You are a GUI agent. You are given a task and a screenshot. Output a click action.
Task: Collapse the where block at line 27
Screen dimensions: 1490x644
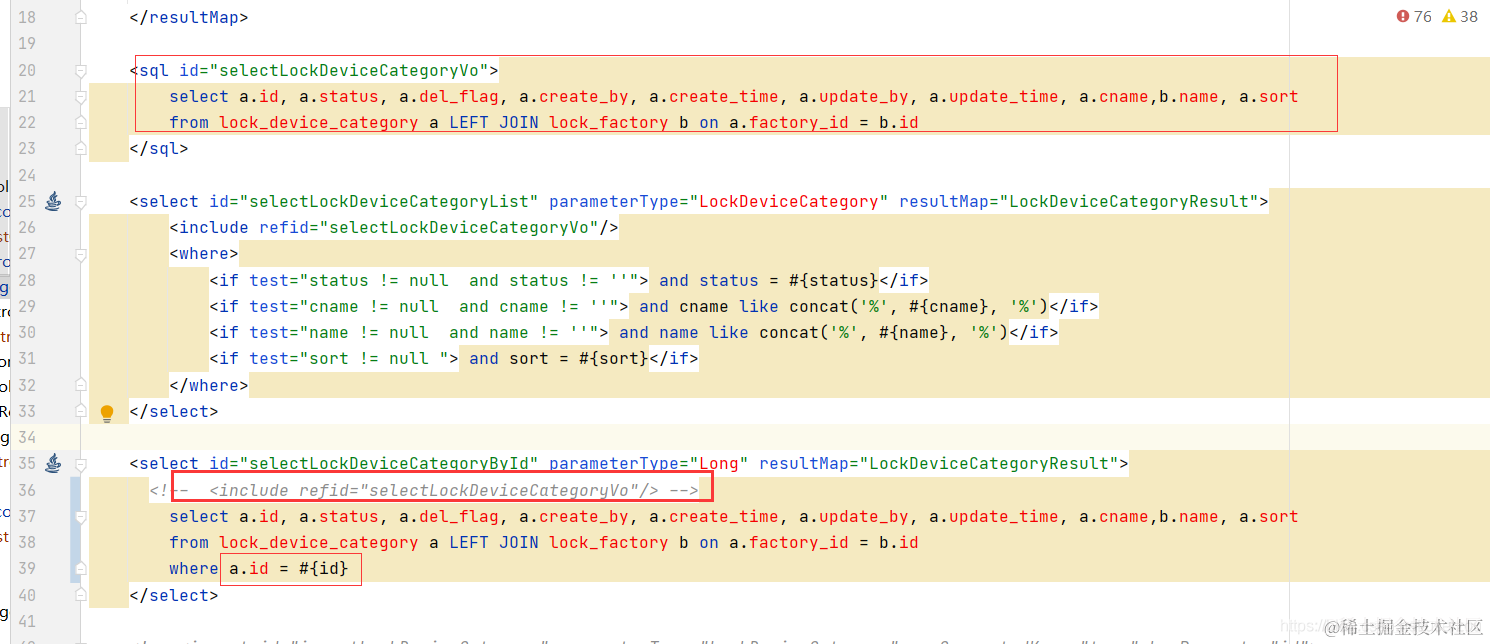(81, 254)
